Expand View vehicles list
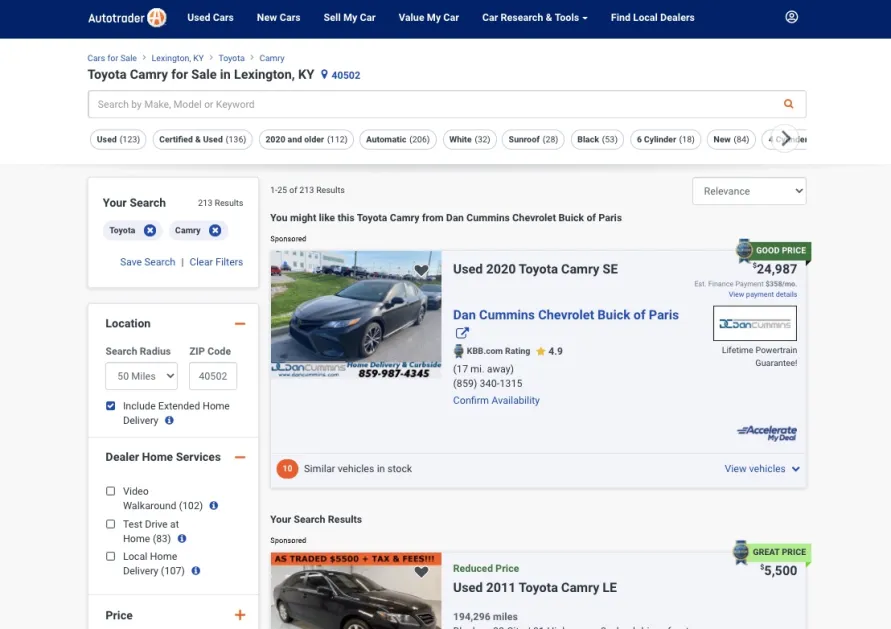 pyautogui.click(x=761, y=469)
